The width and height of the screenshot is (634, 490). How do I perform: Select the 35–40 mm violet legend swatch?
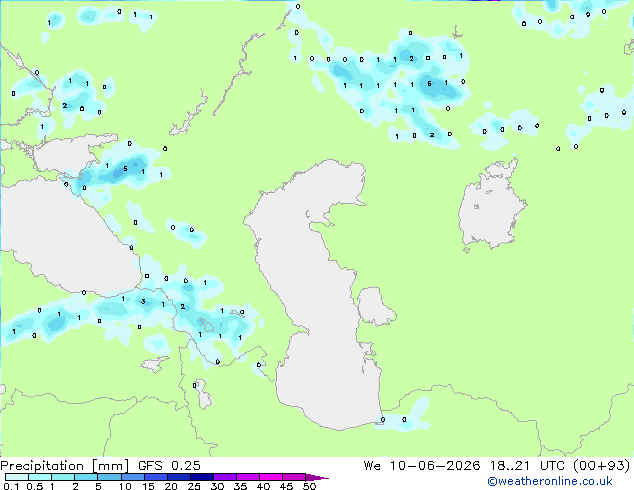[247, 477]
